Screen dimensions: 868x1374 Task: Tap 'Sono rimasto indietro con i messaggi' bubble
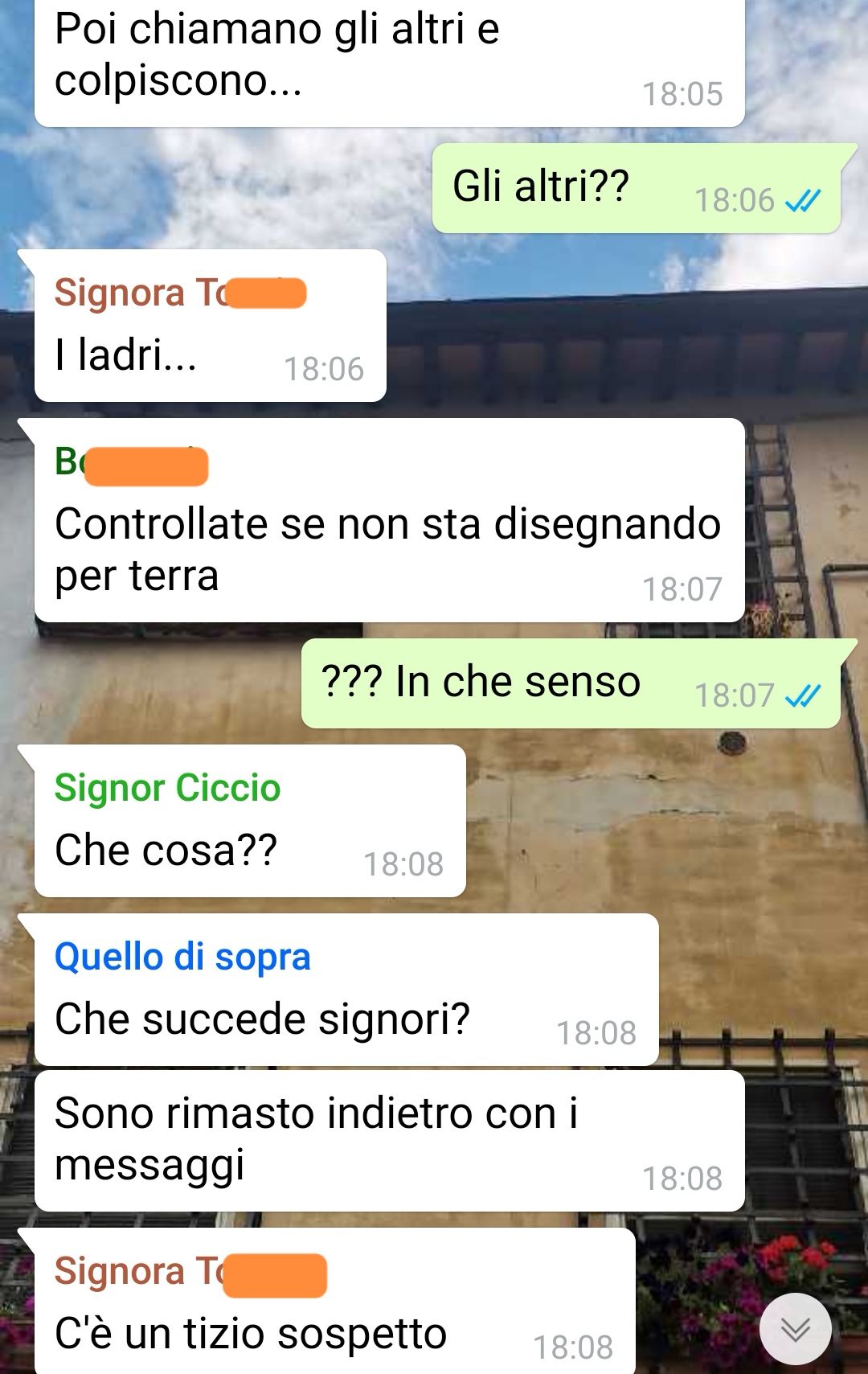point(389,1141)
